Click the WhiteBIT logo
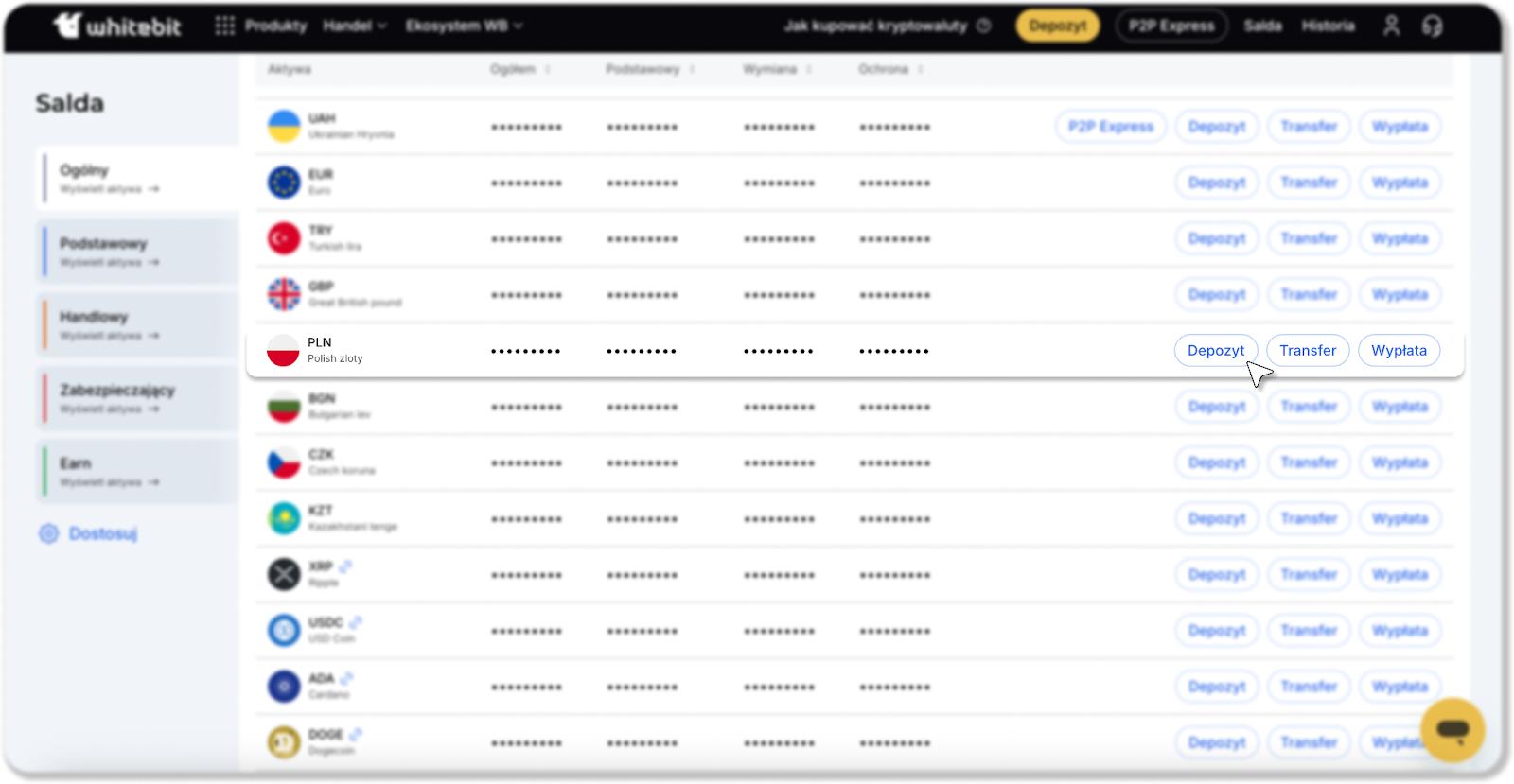This screenshot has width=1514, height=784. [x=117, y=26]
